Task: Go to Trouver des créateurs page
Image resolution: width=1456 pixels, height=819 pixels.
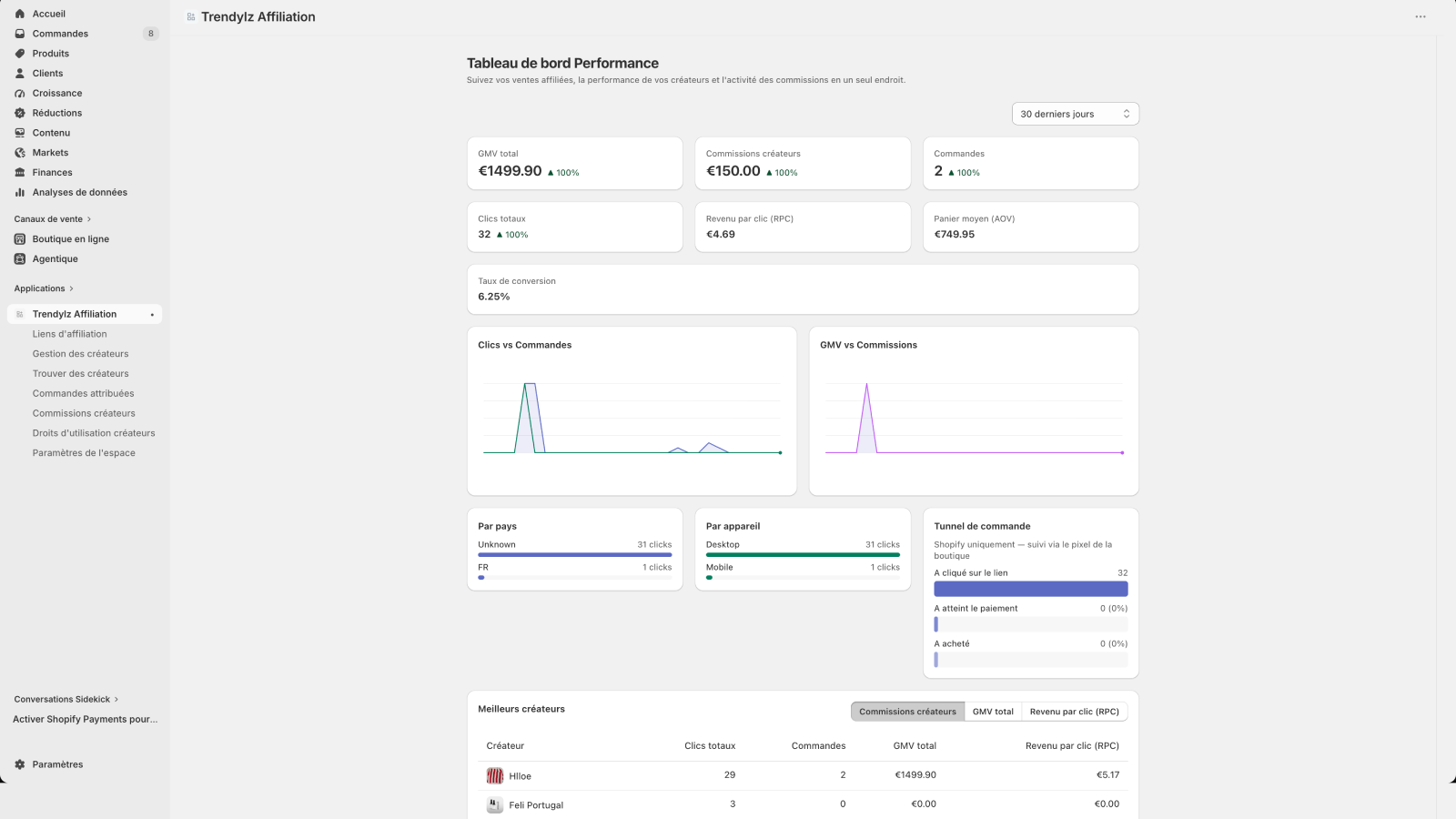Action: [81, 374]
